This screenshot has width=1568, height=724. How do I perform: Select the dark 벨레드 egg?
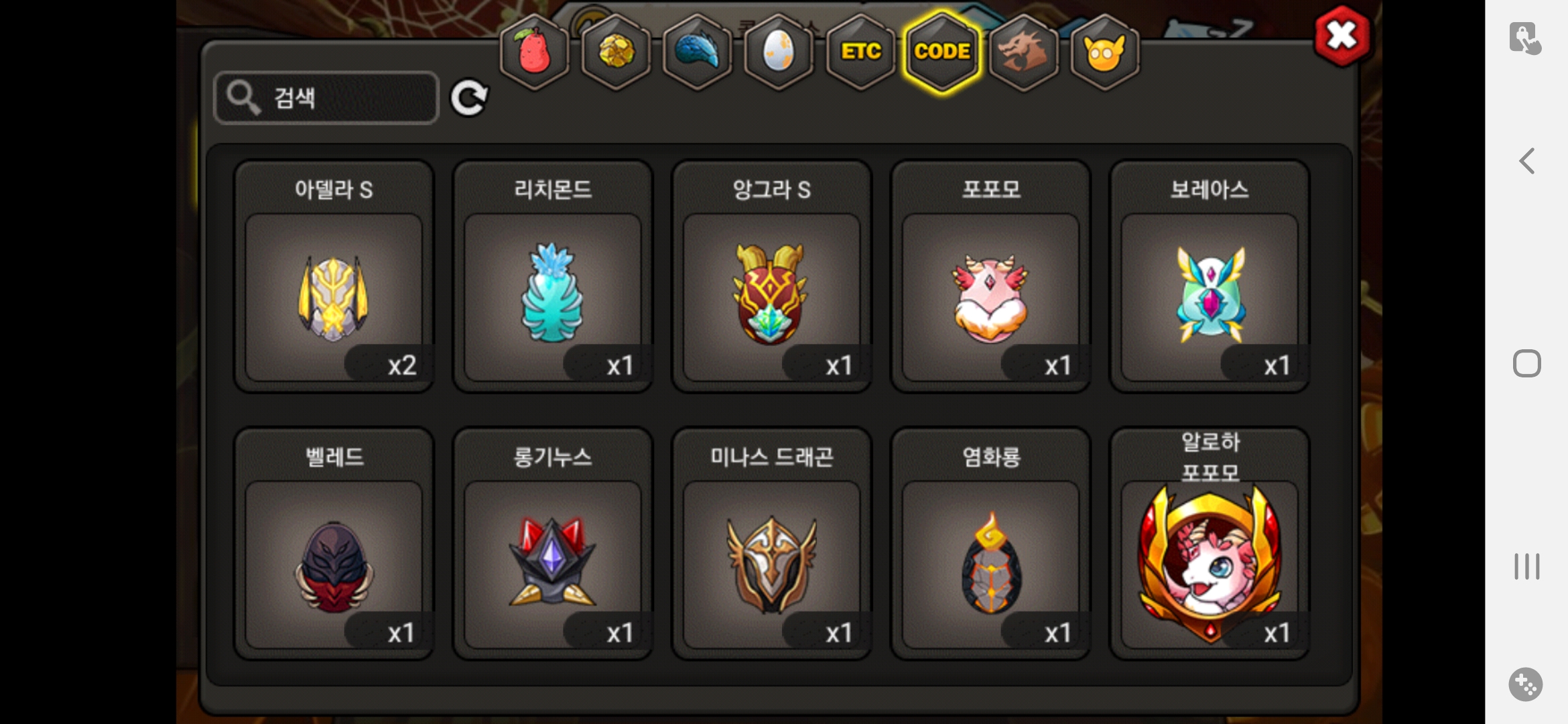(x=334, y=544)
